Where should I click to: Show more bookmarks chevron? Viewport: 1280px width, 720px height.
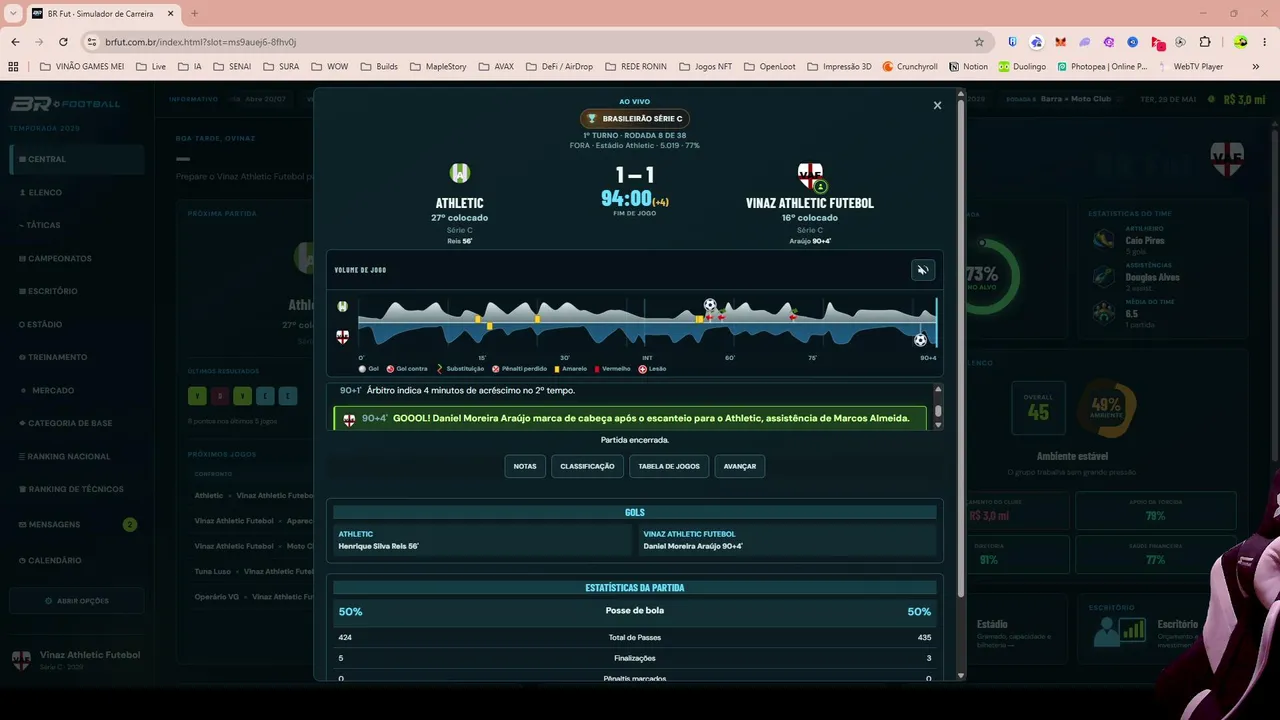click(1256, 67)
